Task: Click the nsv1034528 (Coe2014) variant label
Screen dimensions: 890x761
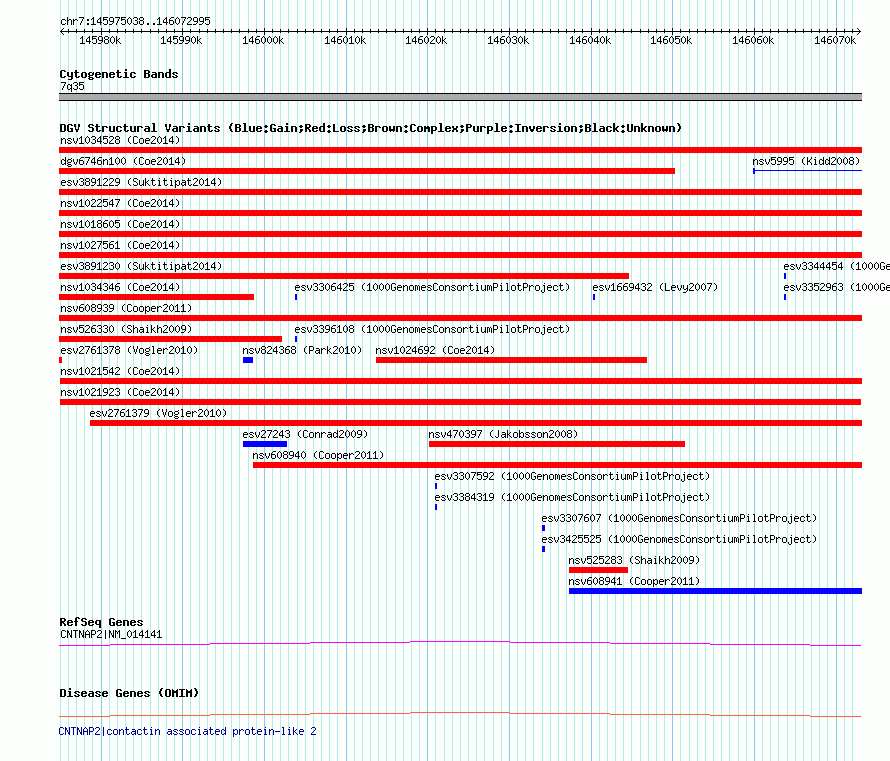Action: coord(120,140)
